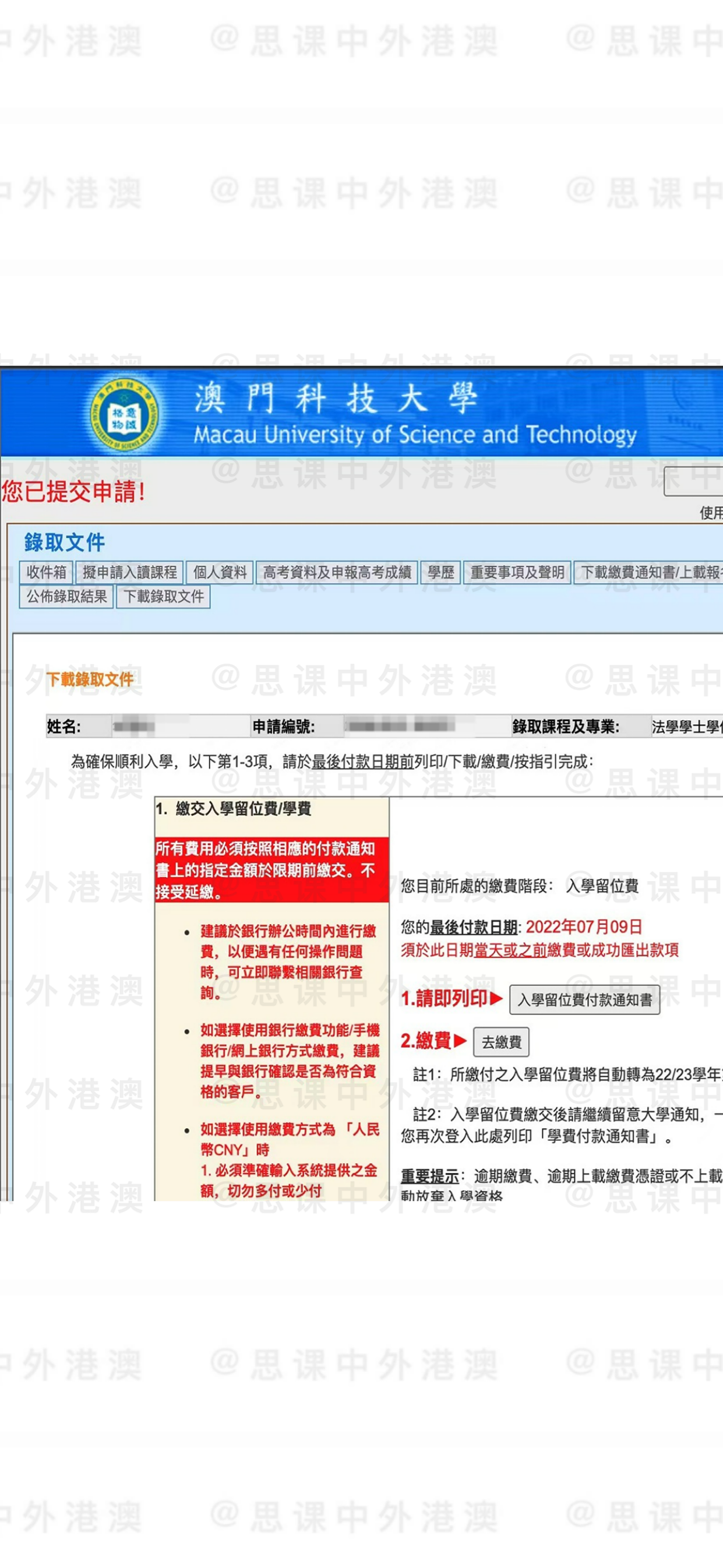Click the input box right of 您已提交申請

693,481
